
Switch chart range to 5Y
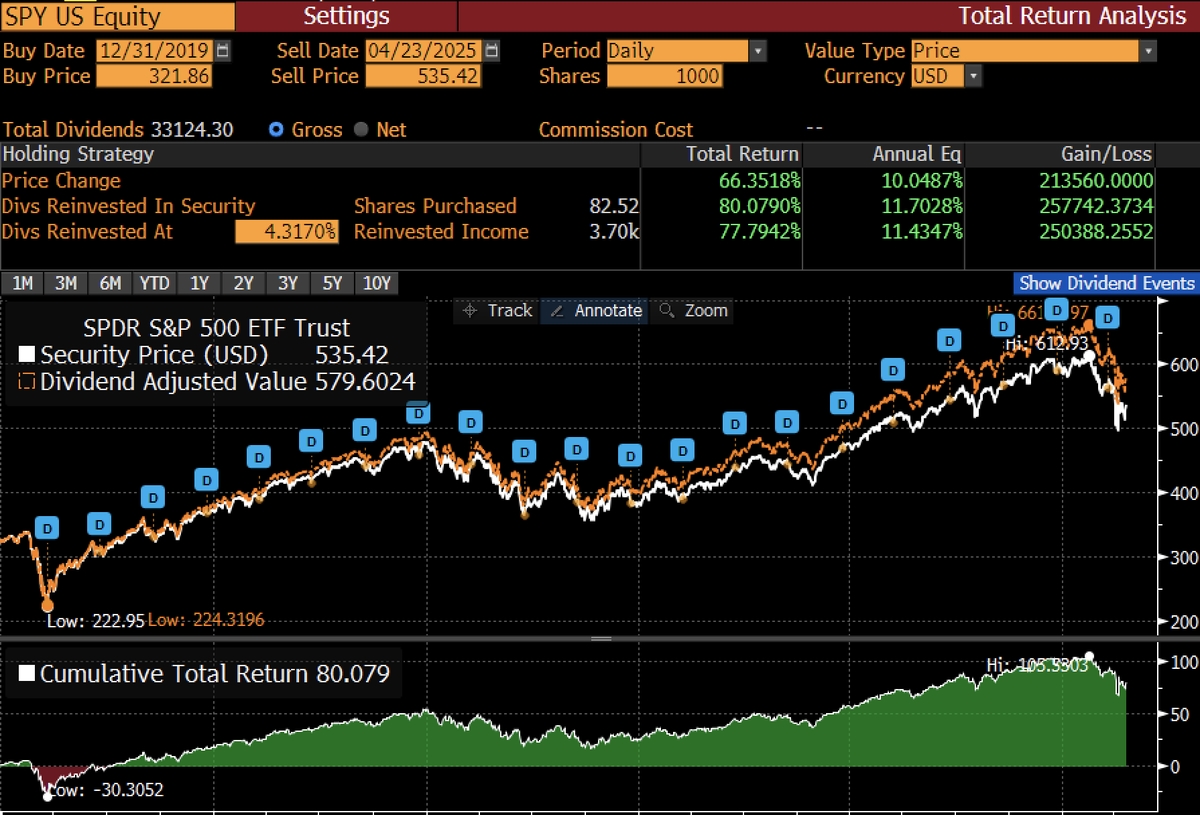tap(331, 283)
